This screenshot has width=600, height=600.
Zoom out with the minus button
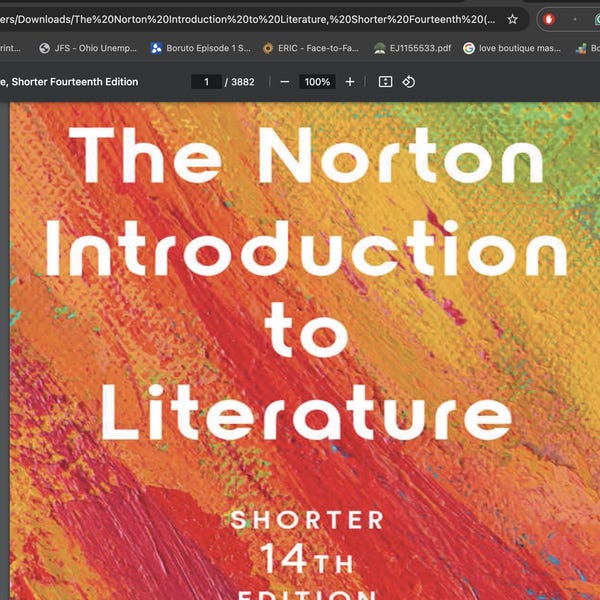tap(285, 82)
